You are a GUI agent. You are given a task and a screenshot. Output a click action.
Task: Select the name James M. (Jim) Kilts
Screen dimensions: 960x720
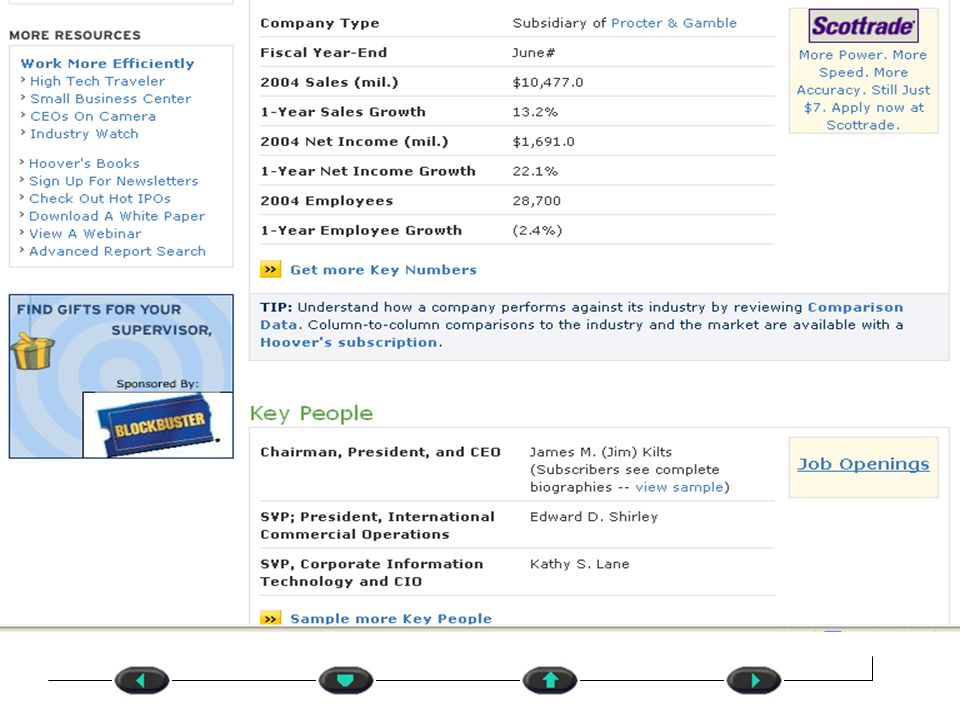[601, 452]
